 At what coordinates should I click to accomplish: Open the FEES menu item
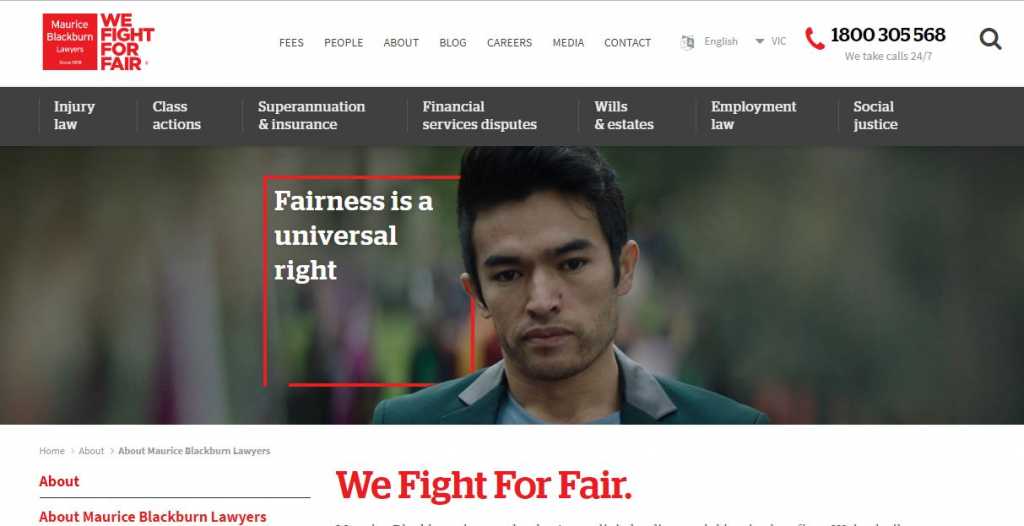pos(291,42)
